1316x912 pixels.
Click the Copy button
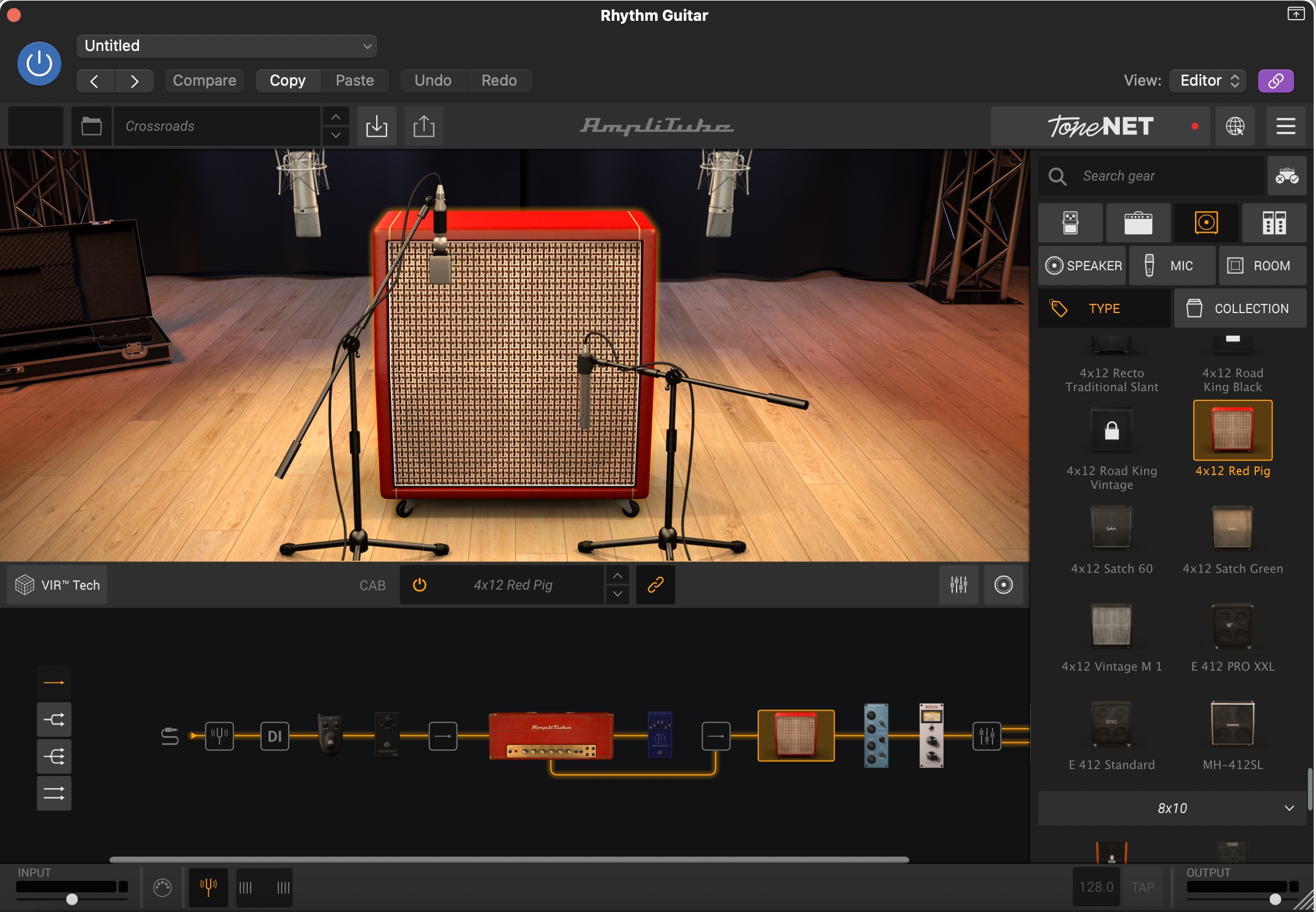click(288, 80)
